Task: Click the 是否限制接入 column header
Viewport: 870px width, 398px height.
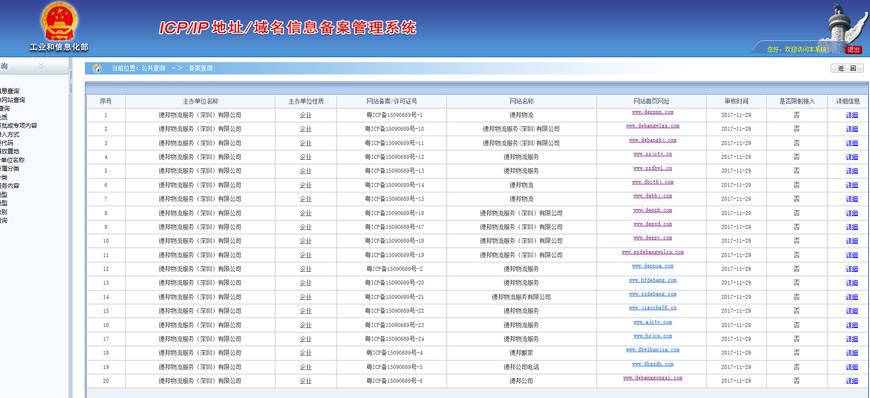Action: tap(797, 102)
